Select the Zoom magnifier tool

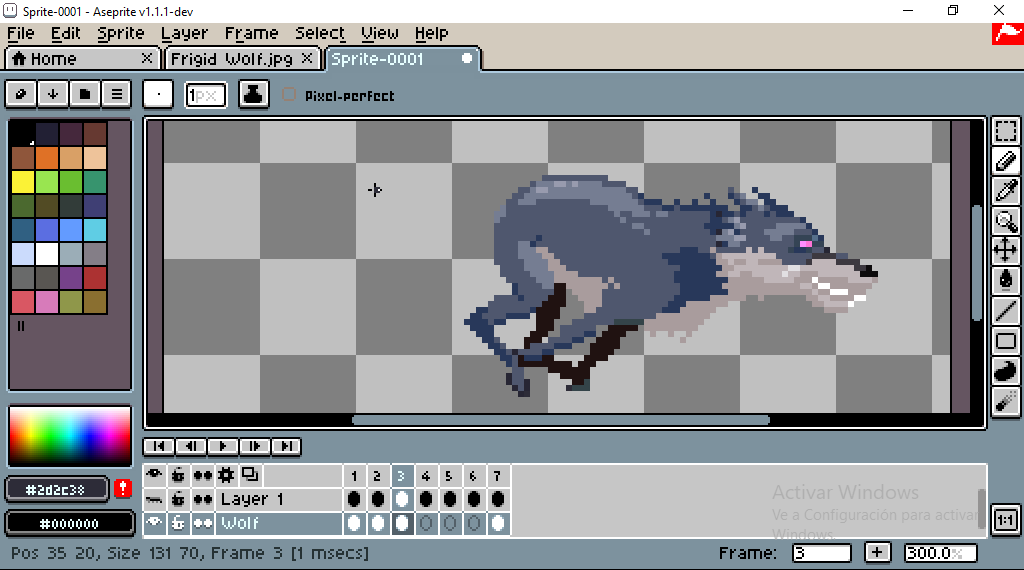pyautogui.click(x=1006, y=221)
